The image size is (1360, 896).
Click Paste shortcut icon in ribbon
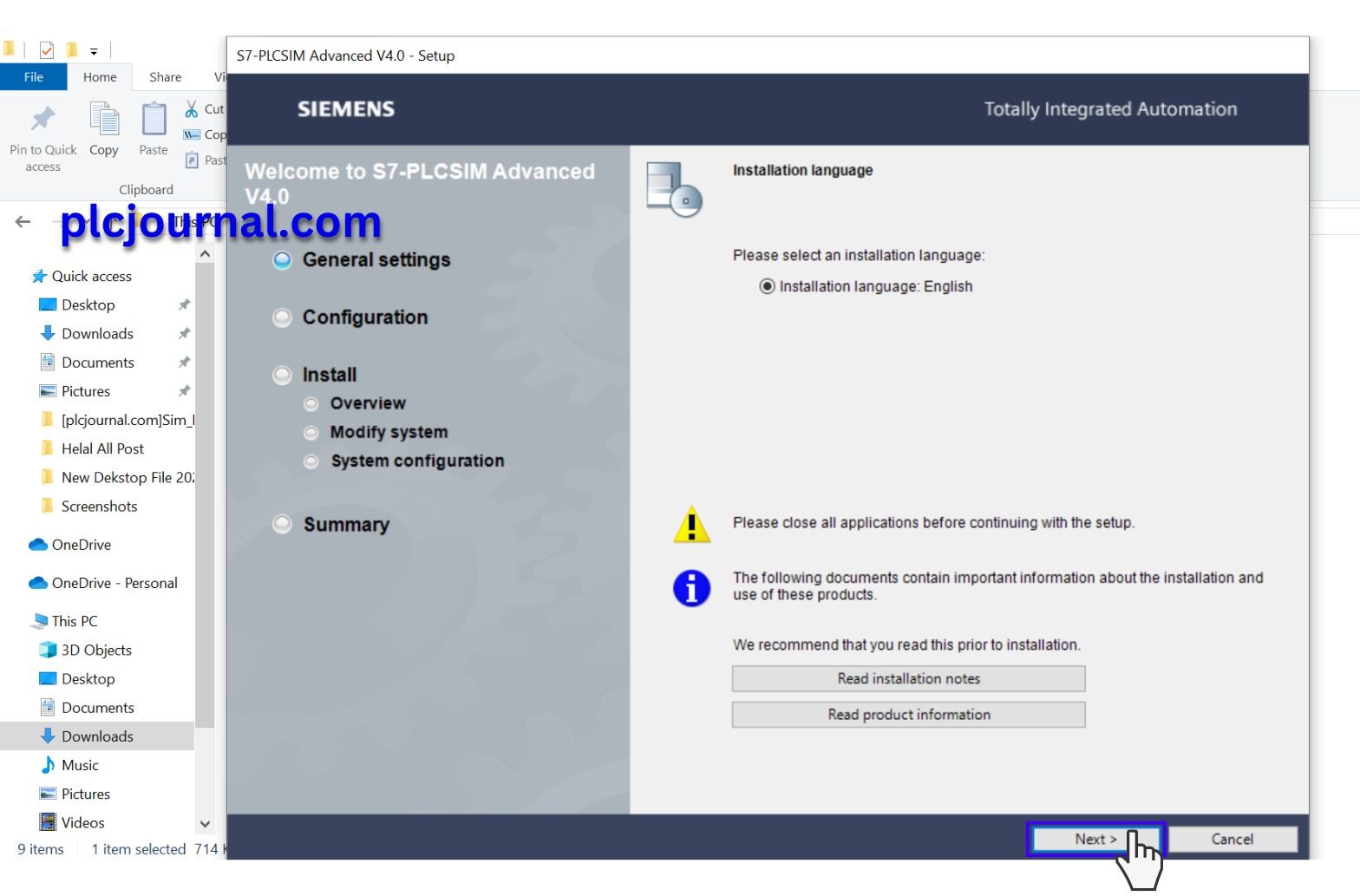click(192, 160)
